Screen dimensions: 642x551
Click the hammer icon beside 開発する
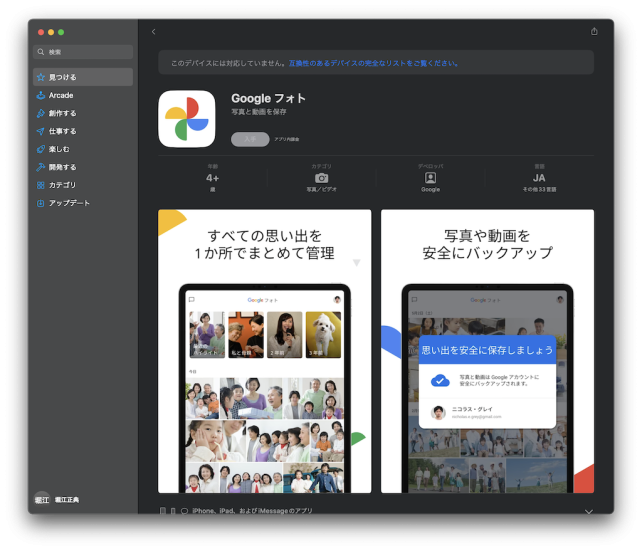click(41, 167)
